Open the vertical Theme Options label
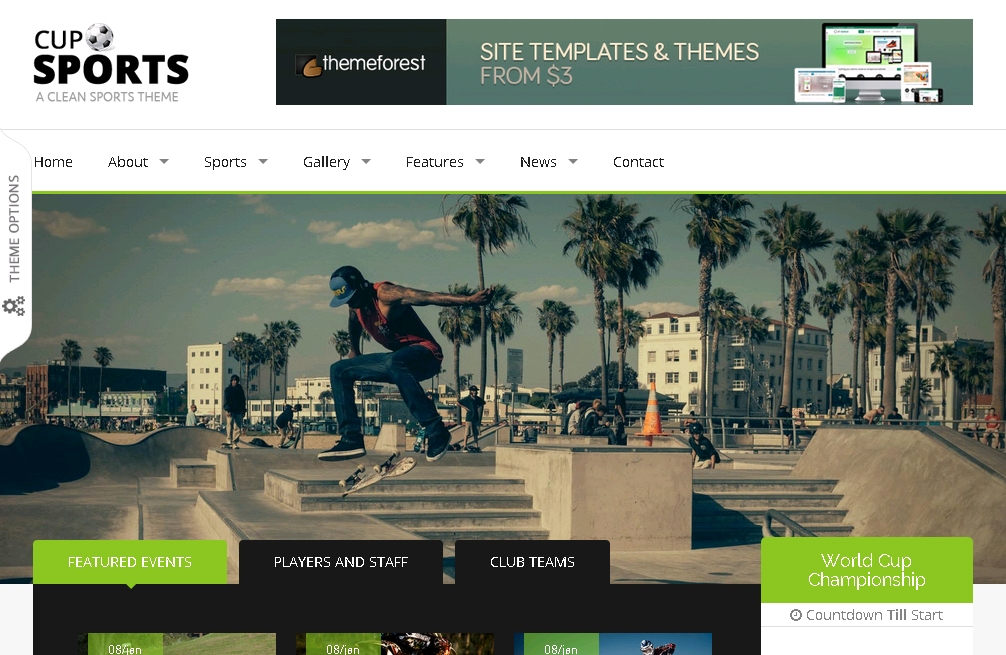The image size is (1006, 655). [14, 228]
